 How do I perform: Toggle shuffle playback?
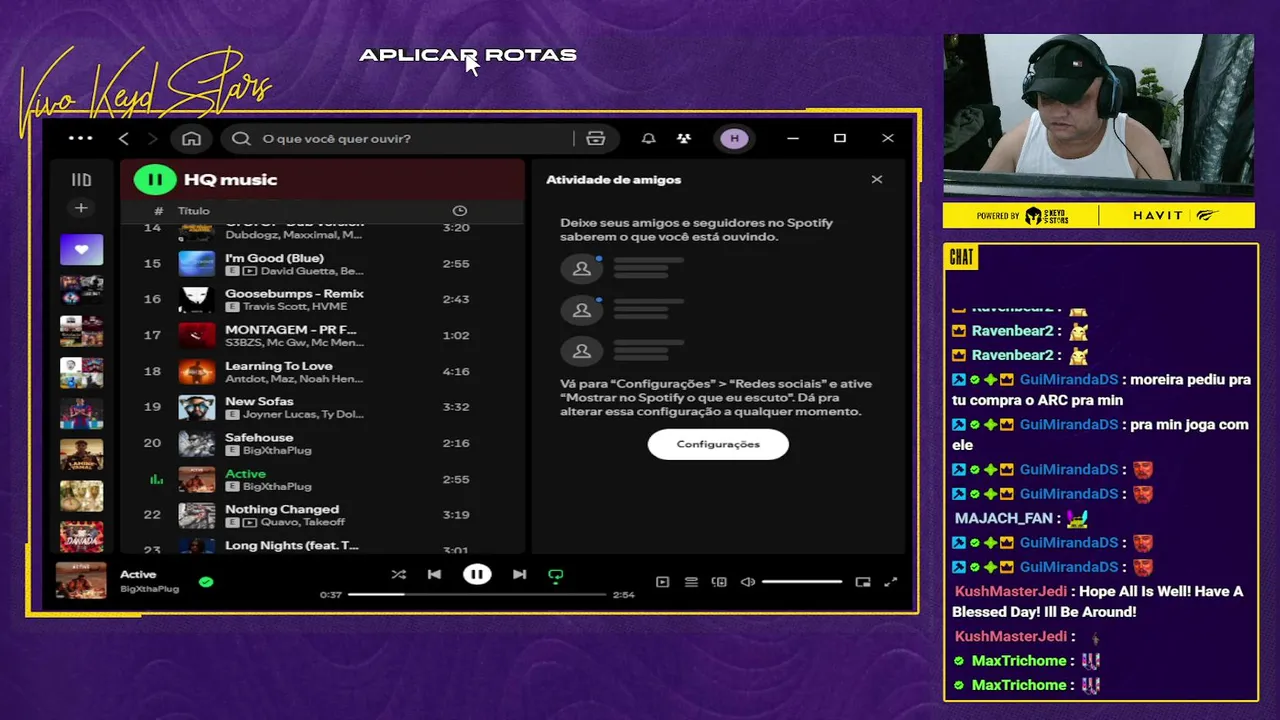[x=399, y=575]
